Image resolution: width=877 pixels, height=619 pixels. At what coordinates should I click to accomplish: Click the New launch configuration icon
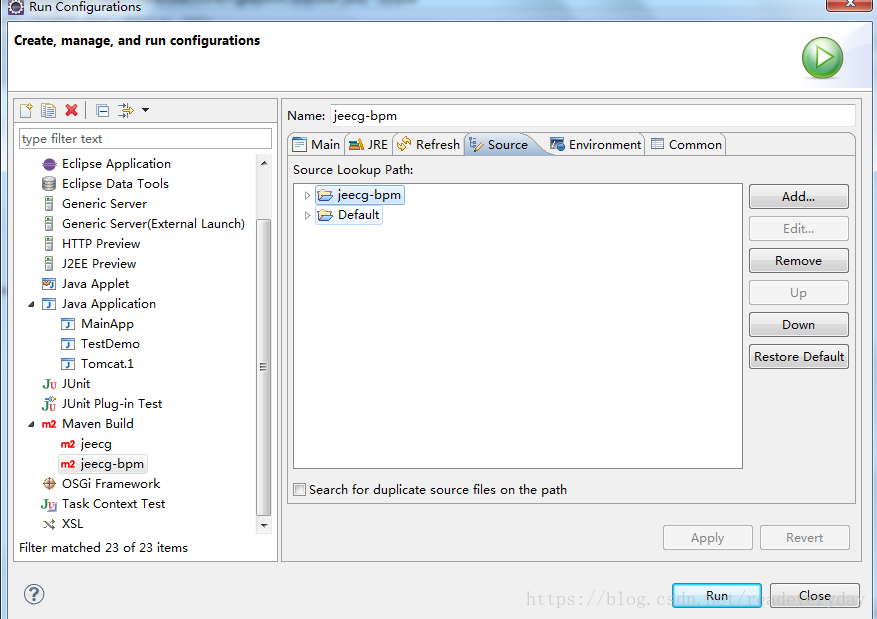click(26, 110)
